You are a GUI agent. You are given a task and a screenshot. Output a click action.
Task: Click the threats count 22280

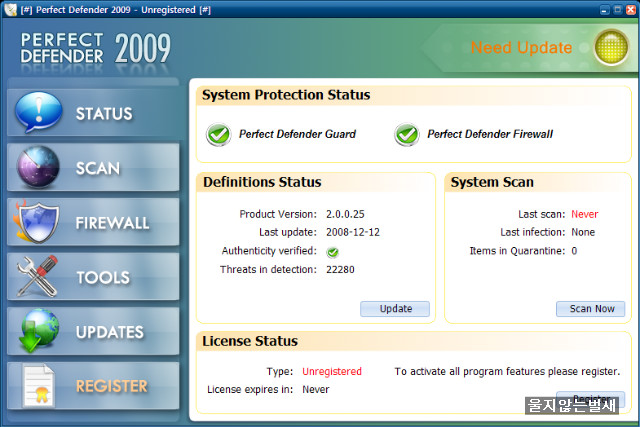[x=340, y=269]
